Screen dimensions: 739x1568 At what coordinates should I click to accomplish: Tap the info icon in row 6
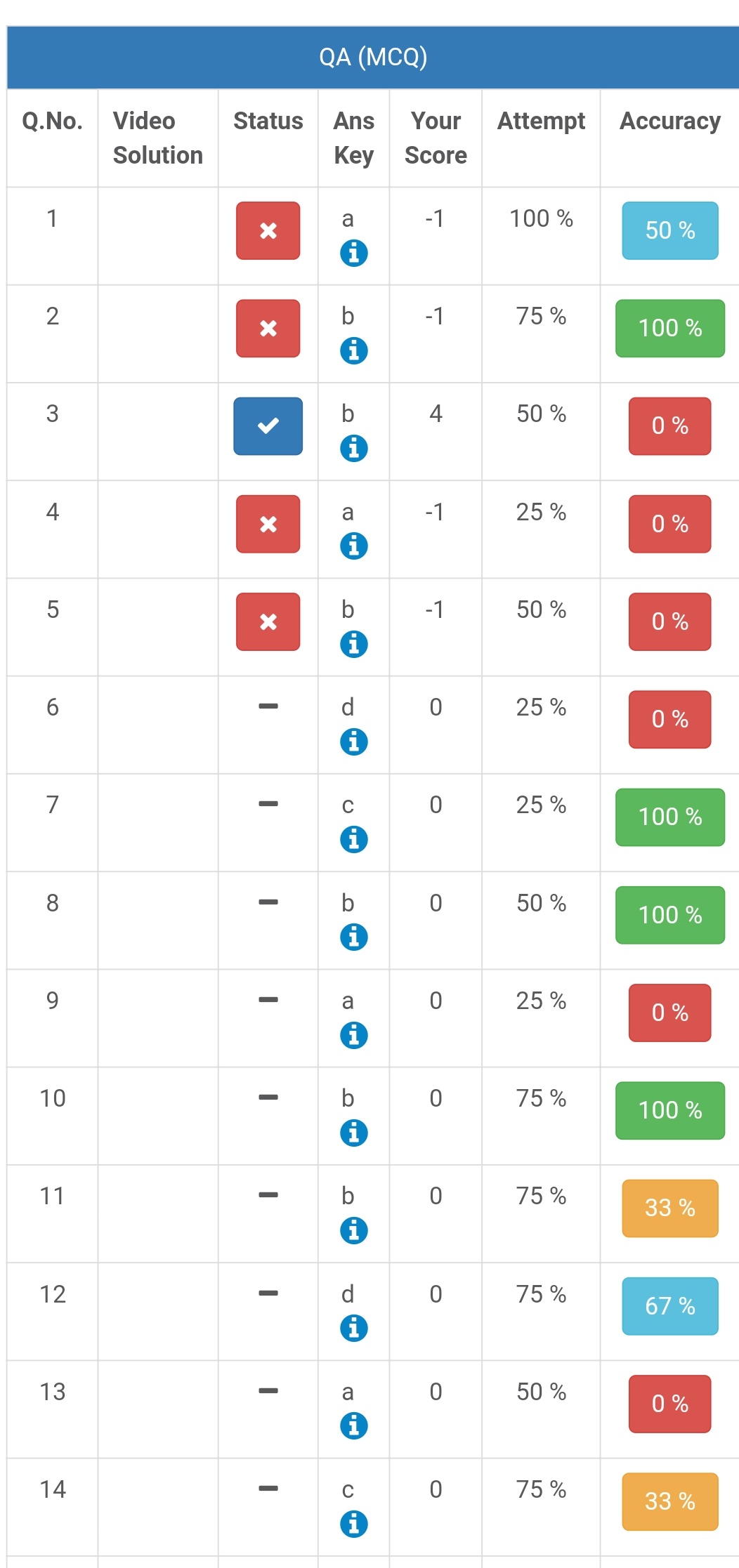(x=353, y=742)
